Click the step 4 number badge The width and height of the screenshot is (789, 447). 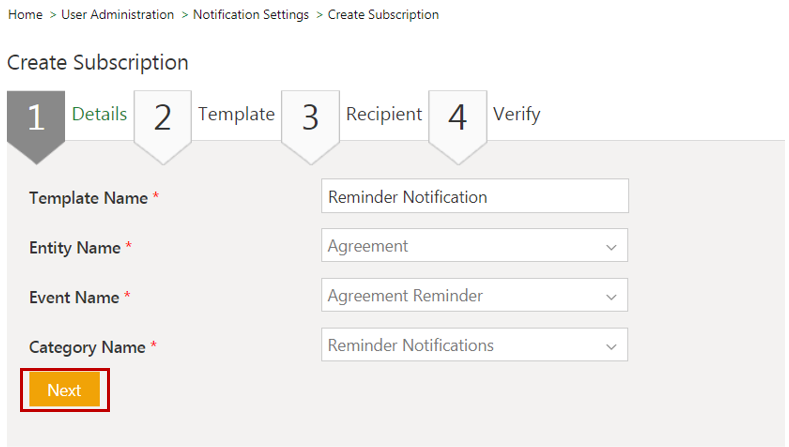click(457, 118)
